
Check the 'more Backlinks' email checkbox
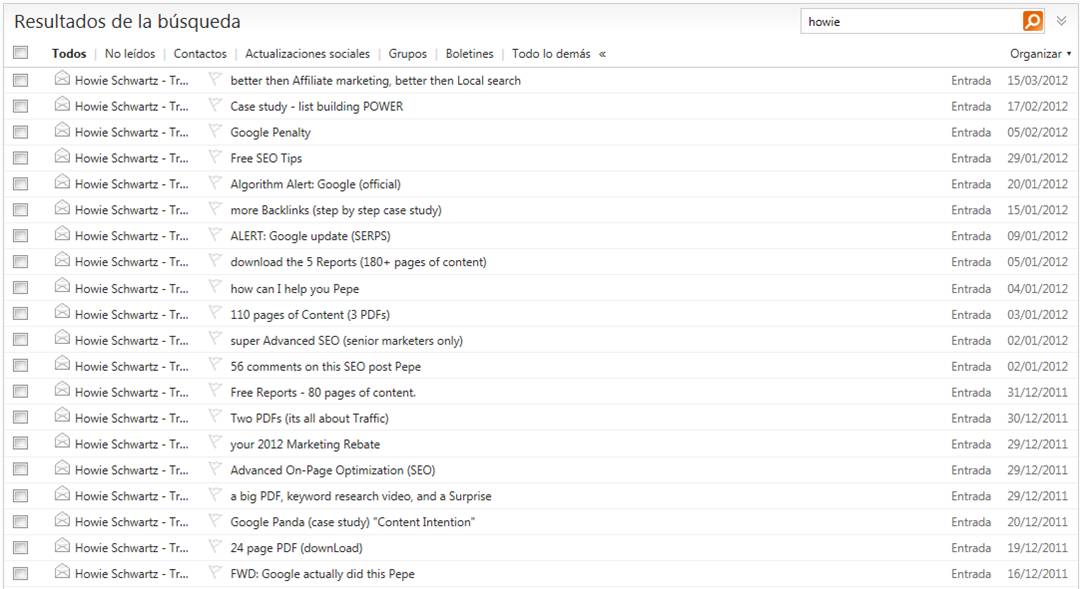[21, 209]
